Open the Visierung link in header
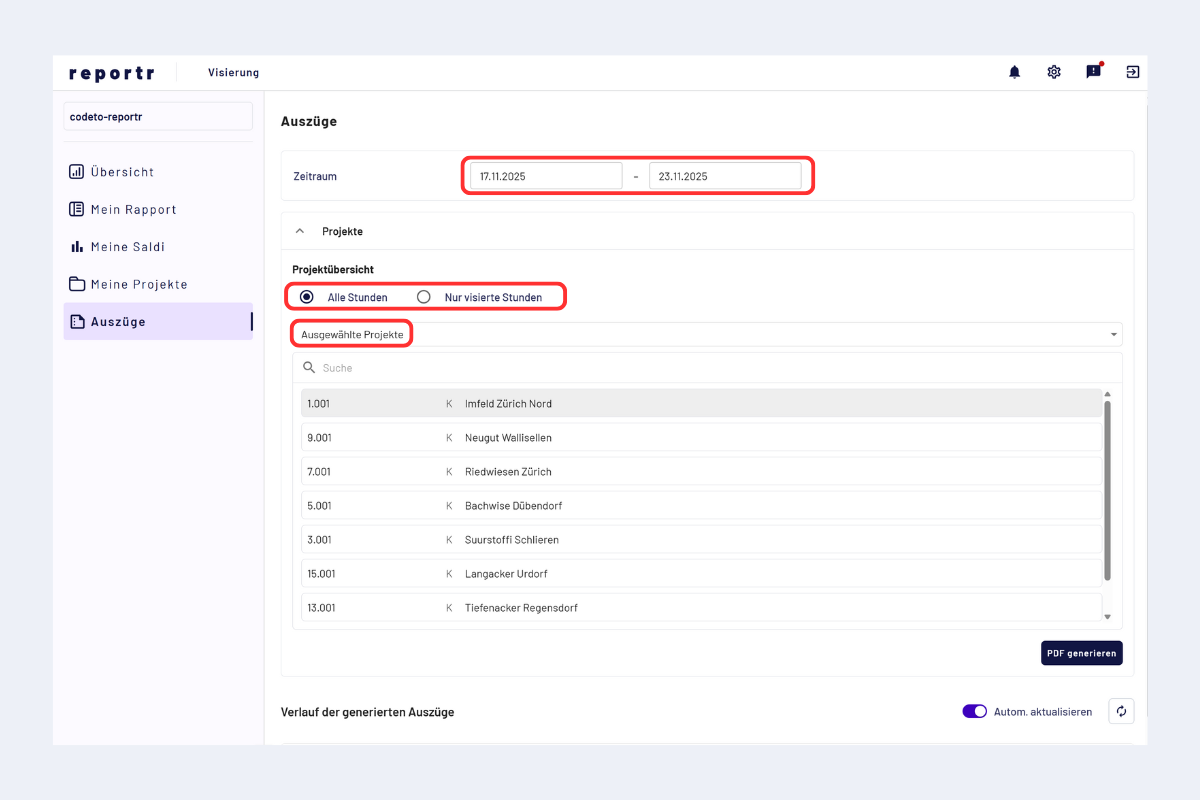 233,73
